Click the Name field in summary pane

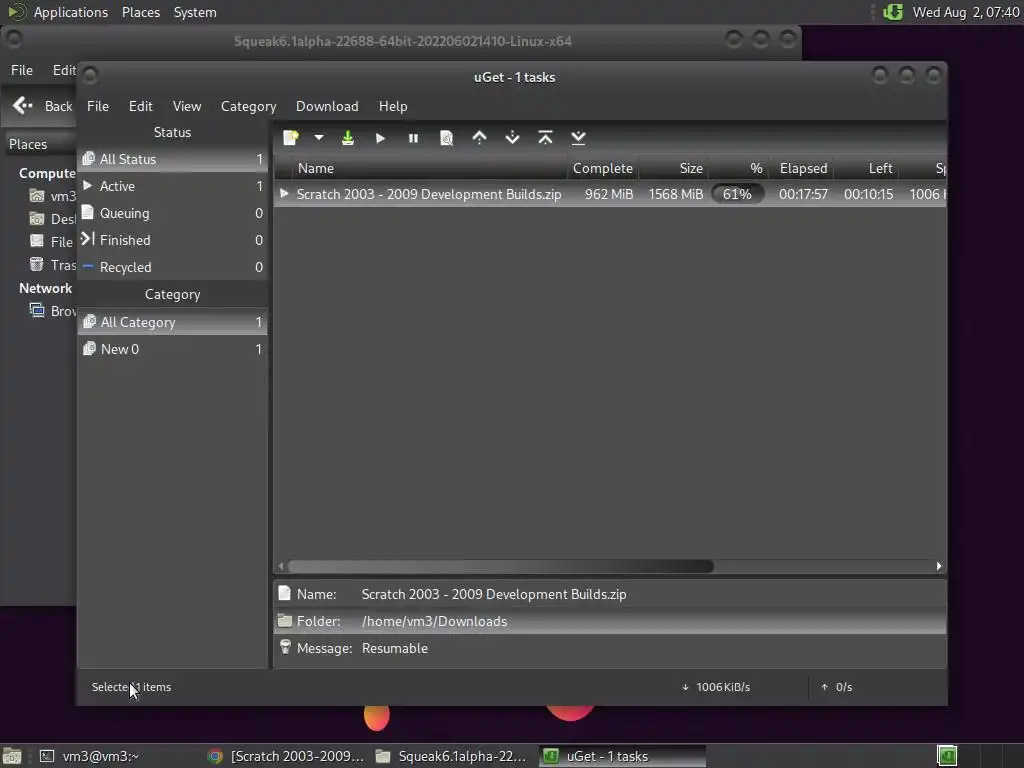click(x=611, y=594)
